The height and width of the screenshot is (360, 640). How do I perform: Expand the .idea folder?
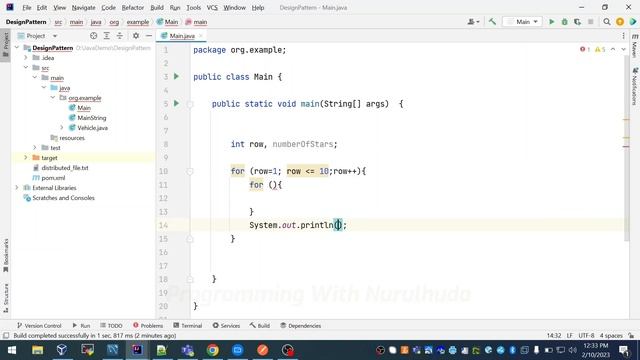(26, 58)
